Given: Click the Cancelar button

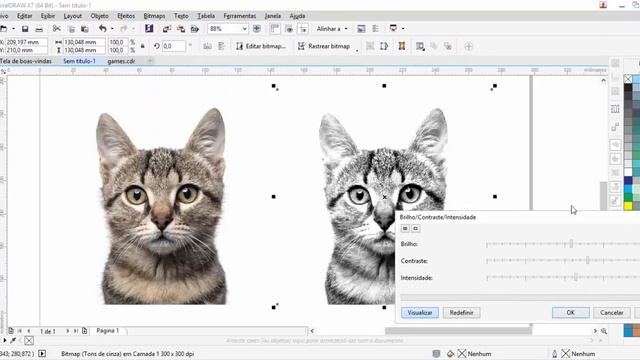Looking at the screenshot, I should point(611,313).
